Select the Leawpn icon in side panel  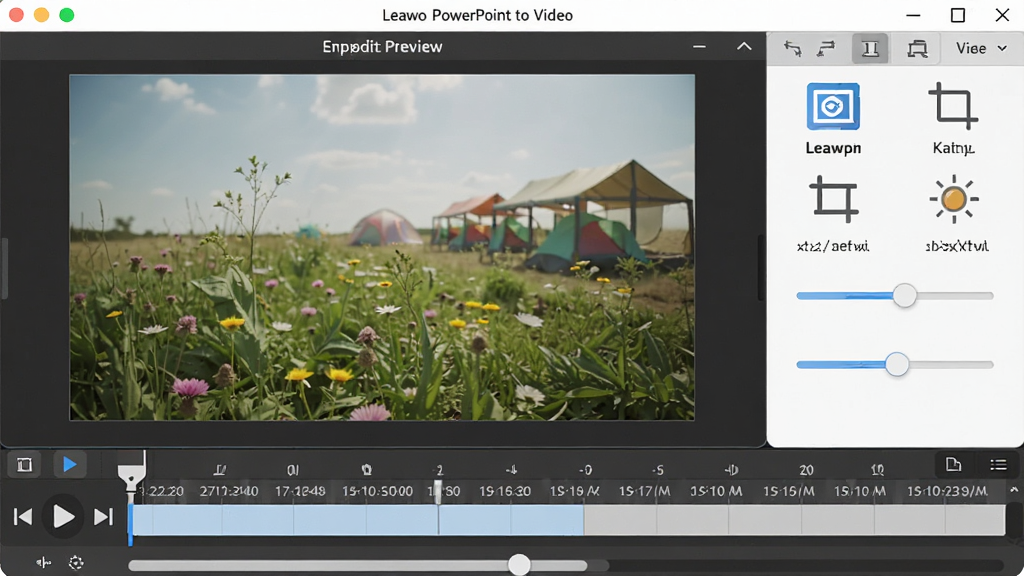point(833,106)
